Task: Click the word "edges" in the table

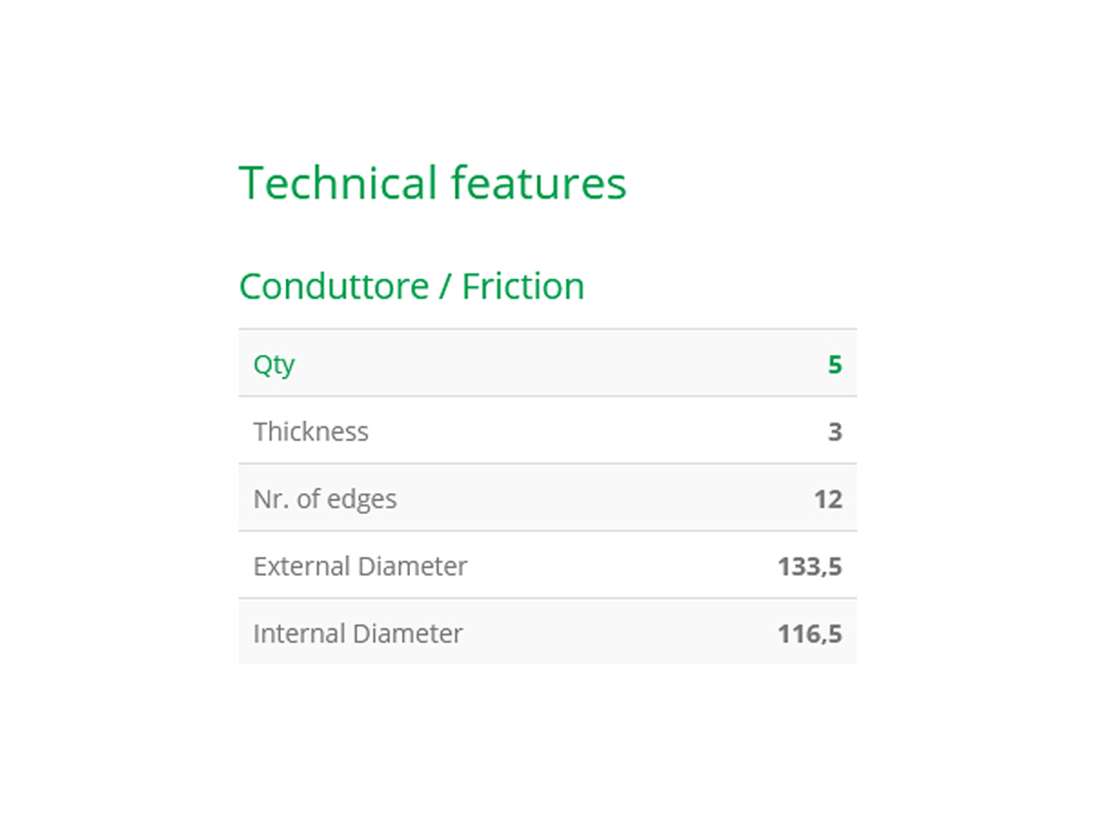Action: [364, 500]
